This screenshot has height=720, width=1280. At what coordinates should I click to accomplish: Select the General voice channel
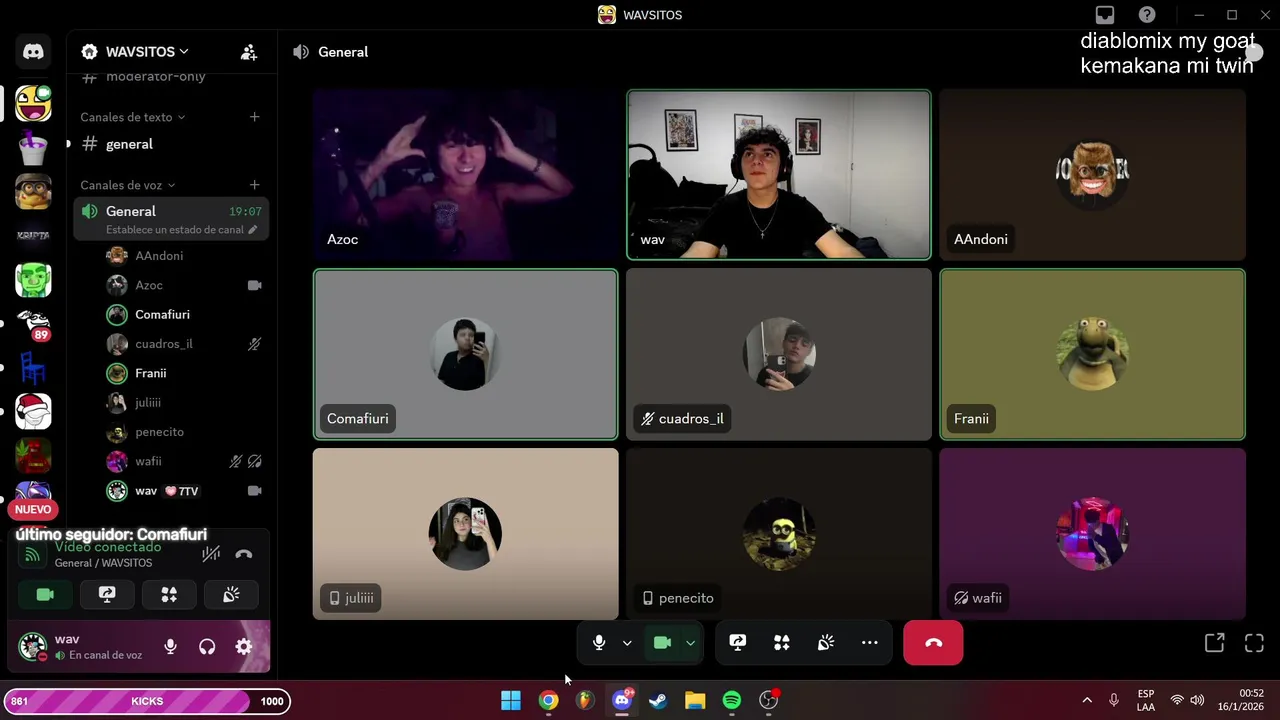point(170,218)
